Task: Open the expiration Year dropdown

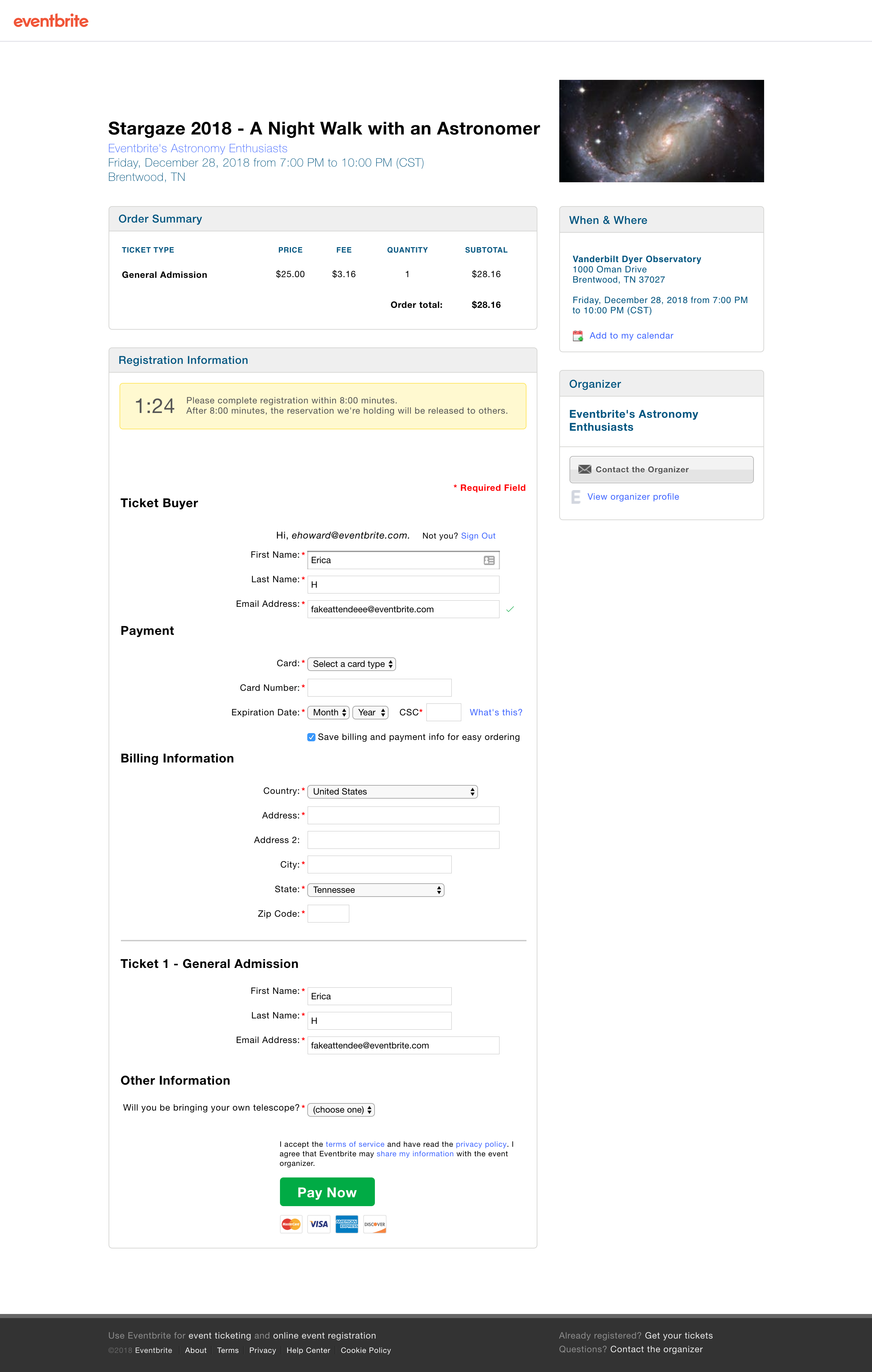Action: click(x=370, y=712)
